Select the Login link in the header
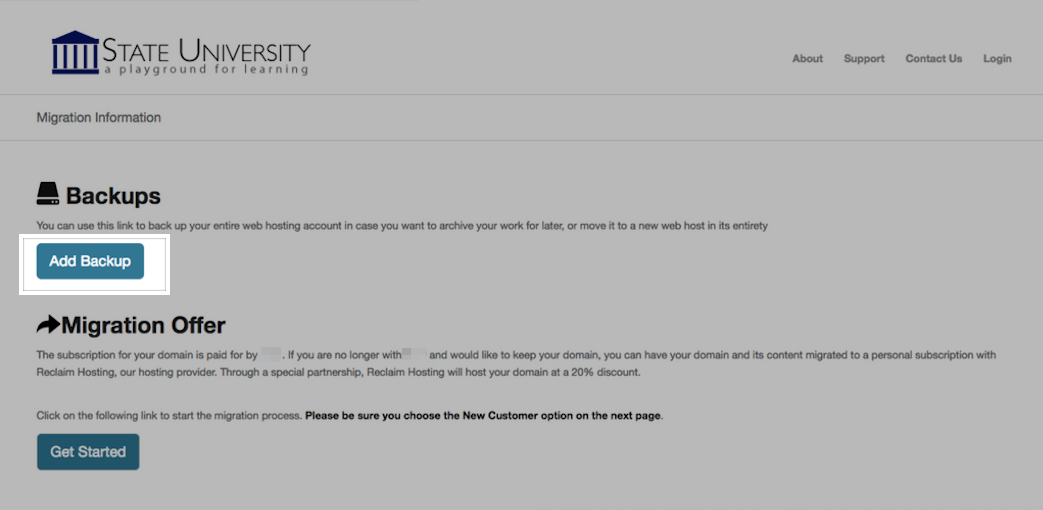 click(x=997, y=59)
